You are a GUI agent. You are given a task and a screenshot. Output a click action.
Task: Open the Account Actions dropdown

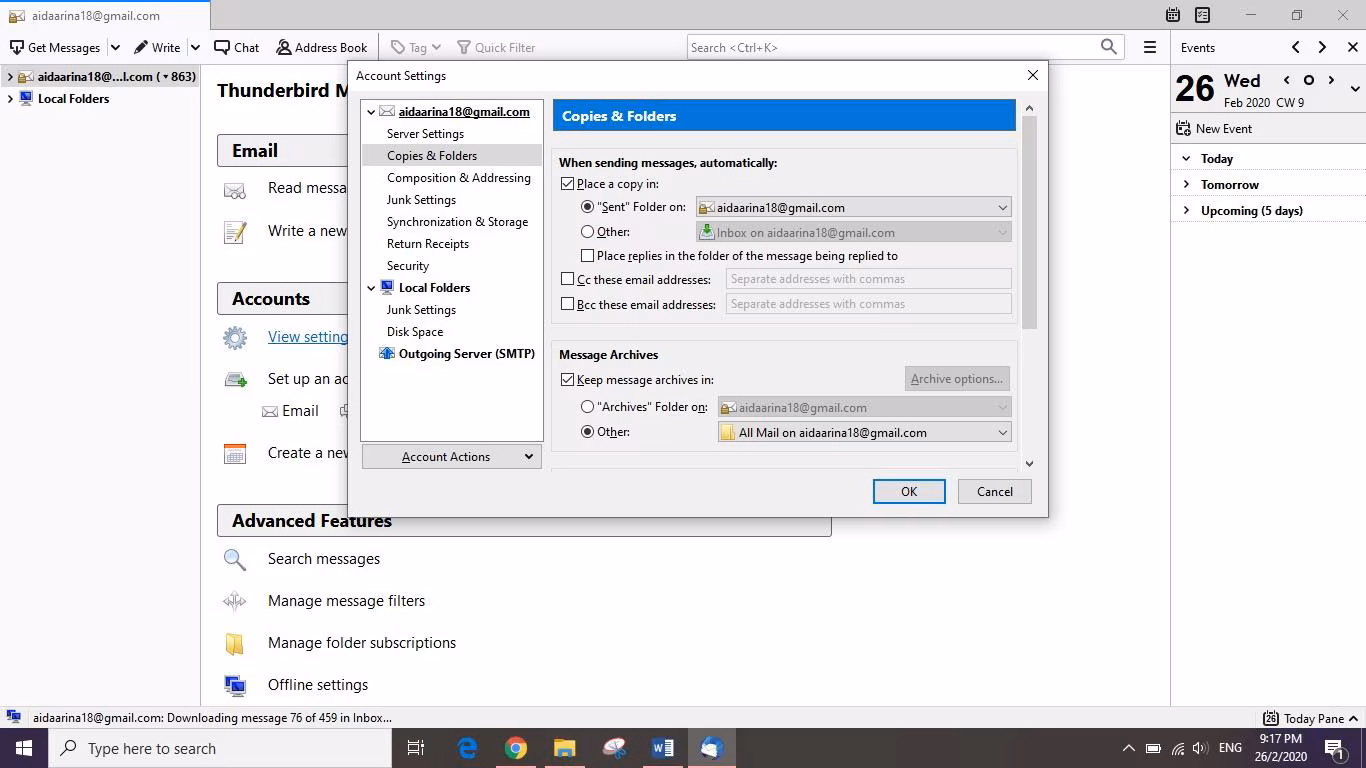pyautogui.click(x=452, y=457)
